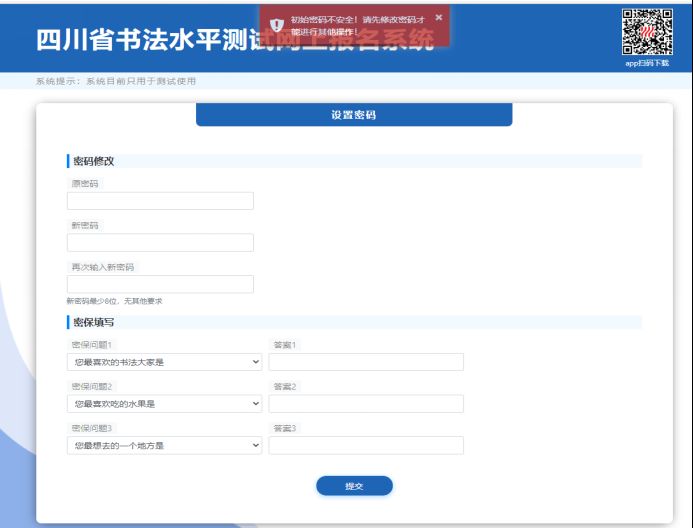693x528 pixels.
Task: Click the 密码修改 section heading
Action: [94, 161]
